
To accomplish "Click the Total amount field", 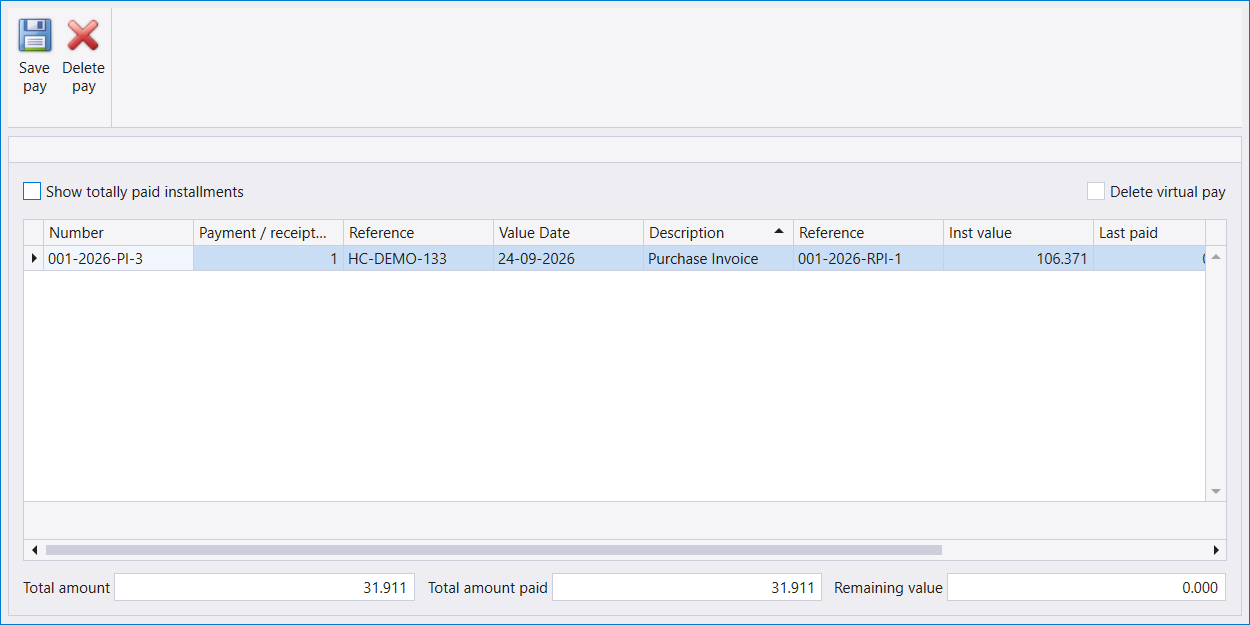I will coord(264,588).
